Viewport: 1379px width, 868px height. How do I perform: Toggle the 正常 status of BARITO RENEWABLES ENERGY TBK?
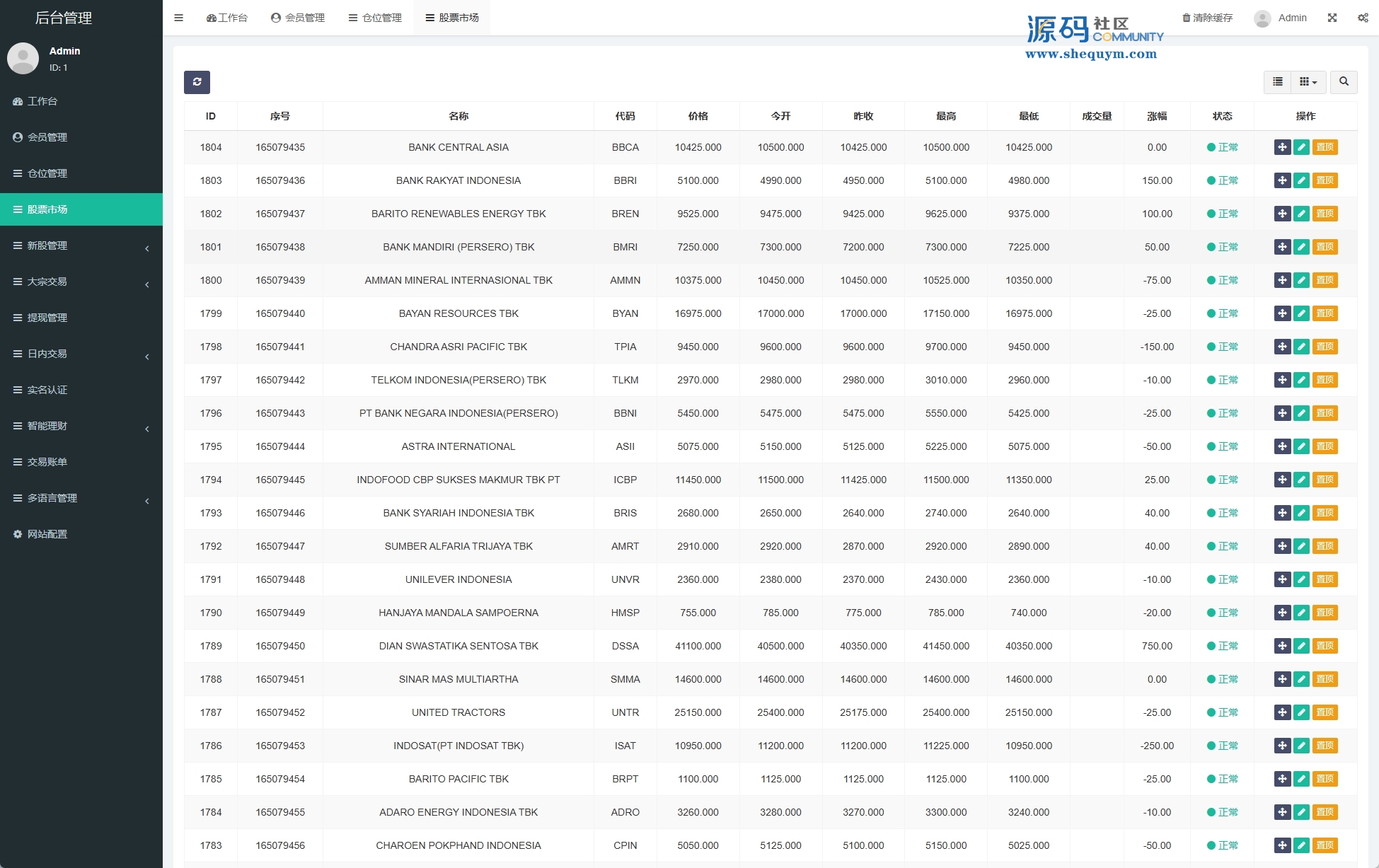(x=1223, y=214)
